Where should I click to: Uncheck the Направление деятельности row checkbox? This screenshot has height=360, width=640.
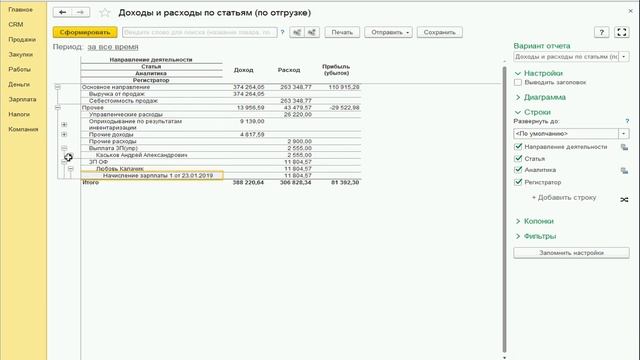[x=518, y=147]
